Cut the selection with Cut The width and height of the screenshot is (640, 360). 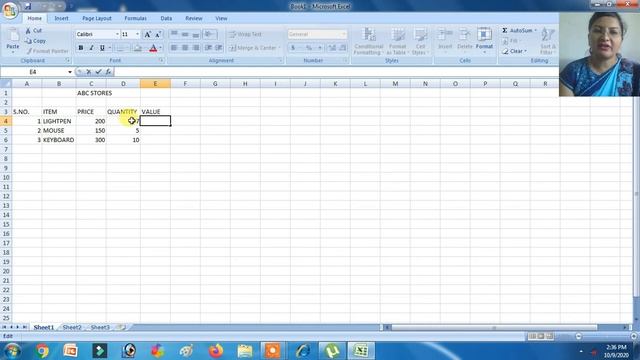click(33, 31)
